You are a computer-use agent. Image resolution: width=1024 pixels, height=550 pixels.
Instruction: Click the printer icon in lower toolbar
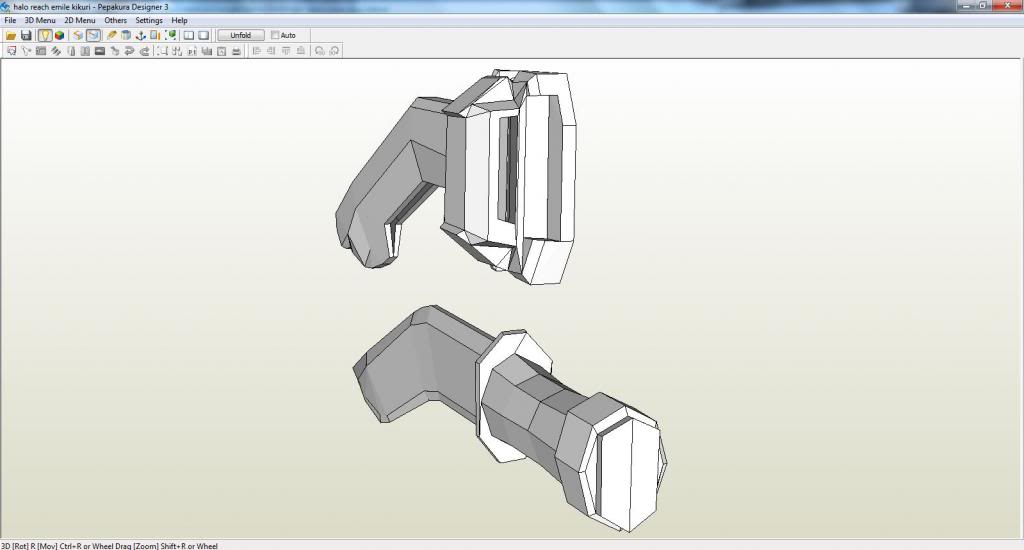(236, 51)
